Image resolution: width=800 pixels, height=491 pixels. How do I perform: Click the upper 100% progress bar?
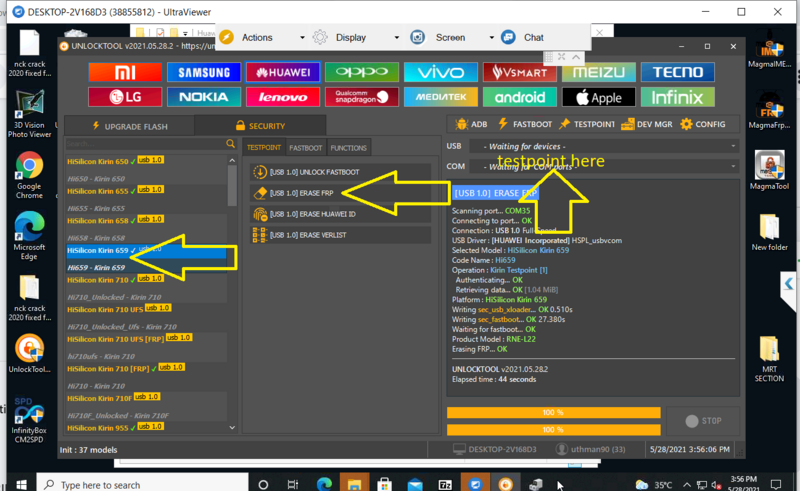click(554, 412)
